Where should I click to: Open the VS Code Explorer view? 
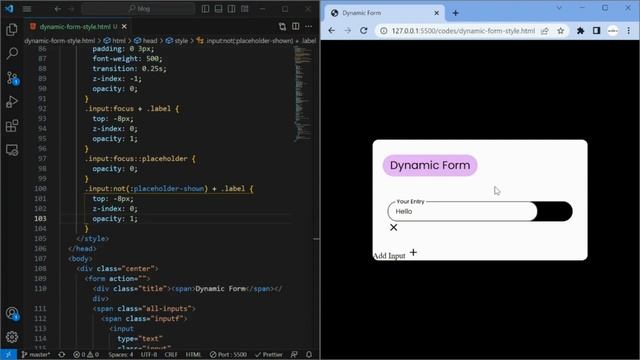click(12, 29)
